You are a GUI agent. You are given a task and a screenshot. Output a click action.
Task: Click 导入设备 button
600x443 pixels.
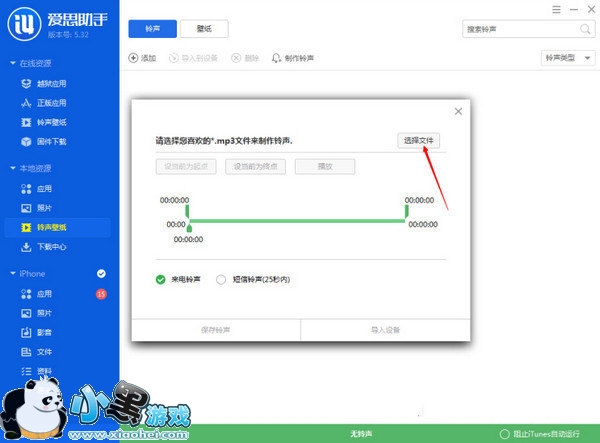(x=385, y=330)
